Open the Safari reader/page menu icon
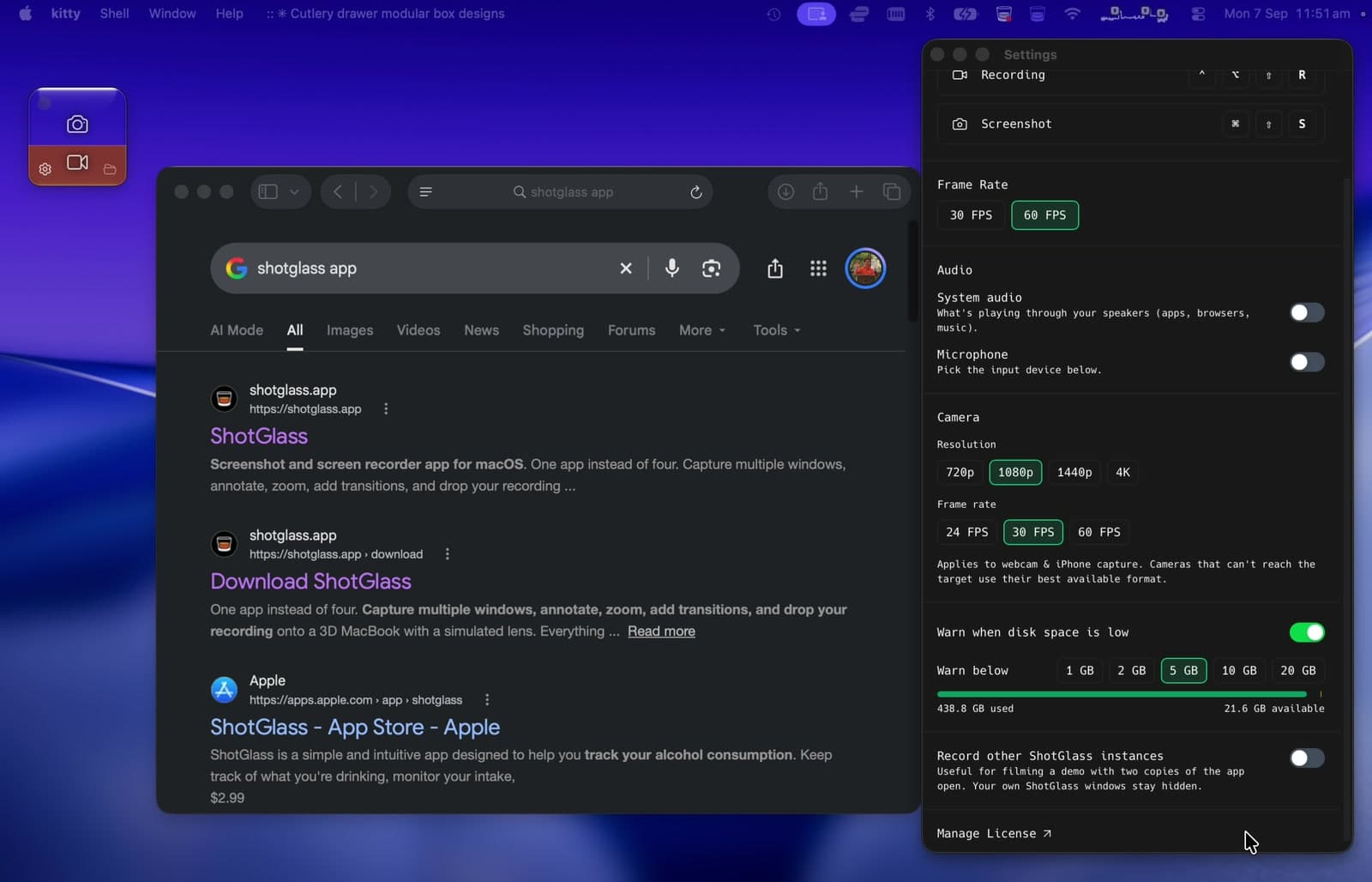Image resolution: width=1372 pixels, height=882 pixels. click(426, 192)
